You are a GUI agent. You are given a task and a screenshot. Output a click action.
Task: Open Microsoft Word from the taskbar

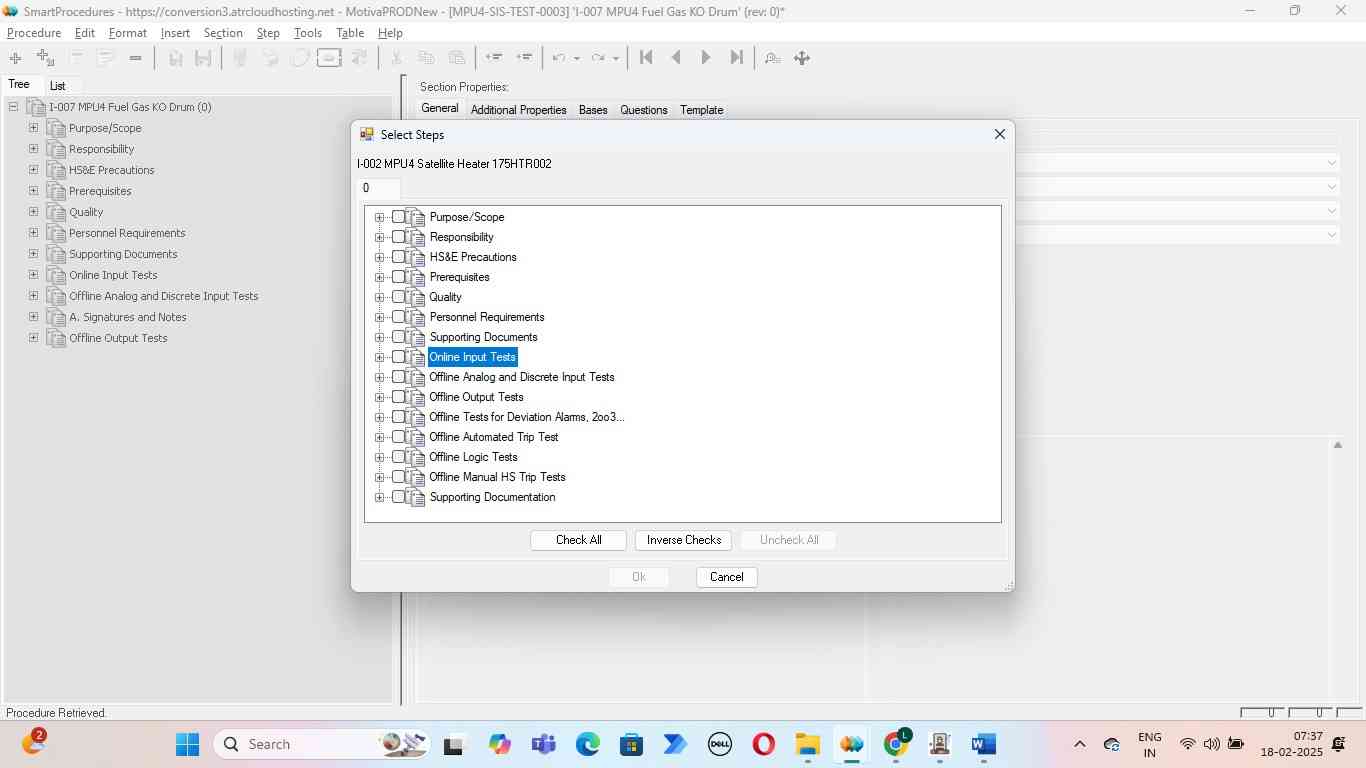983,744
